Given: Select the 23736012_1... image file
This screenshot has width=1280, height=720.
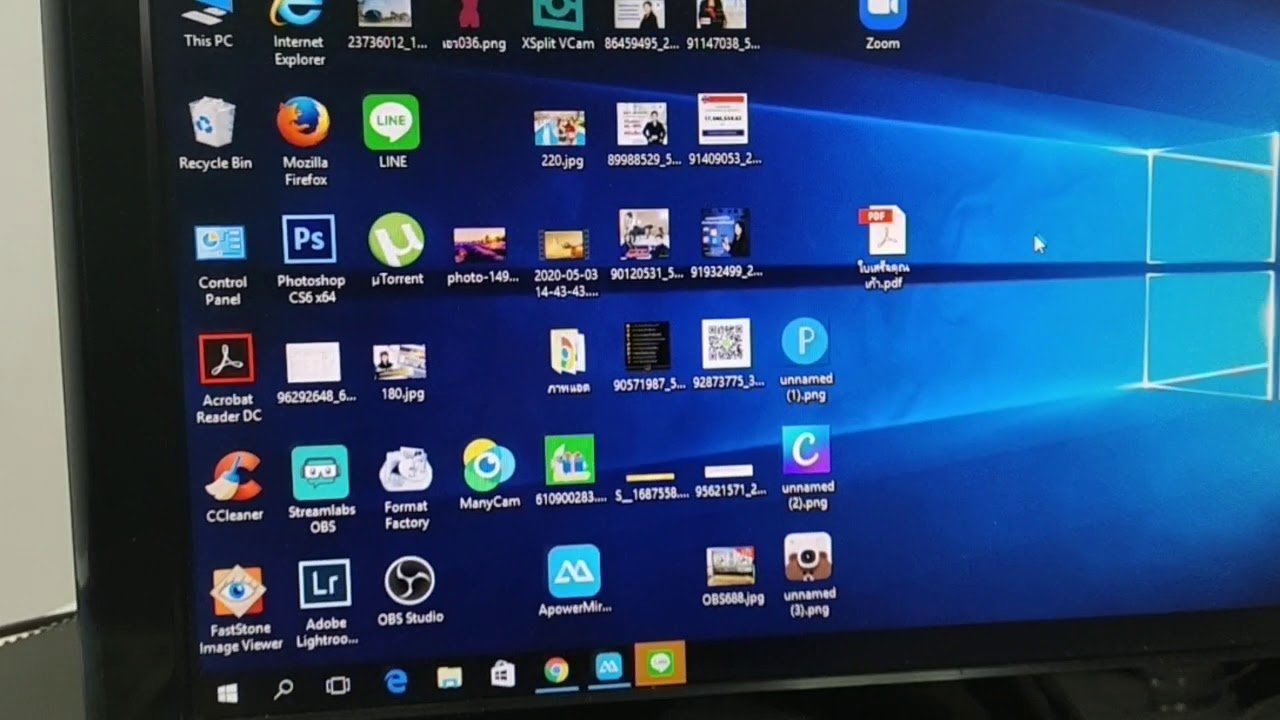Looking at the screenshot, I should 385,26.
